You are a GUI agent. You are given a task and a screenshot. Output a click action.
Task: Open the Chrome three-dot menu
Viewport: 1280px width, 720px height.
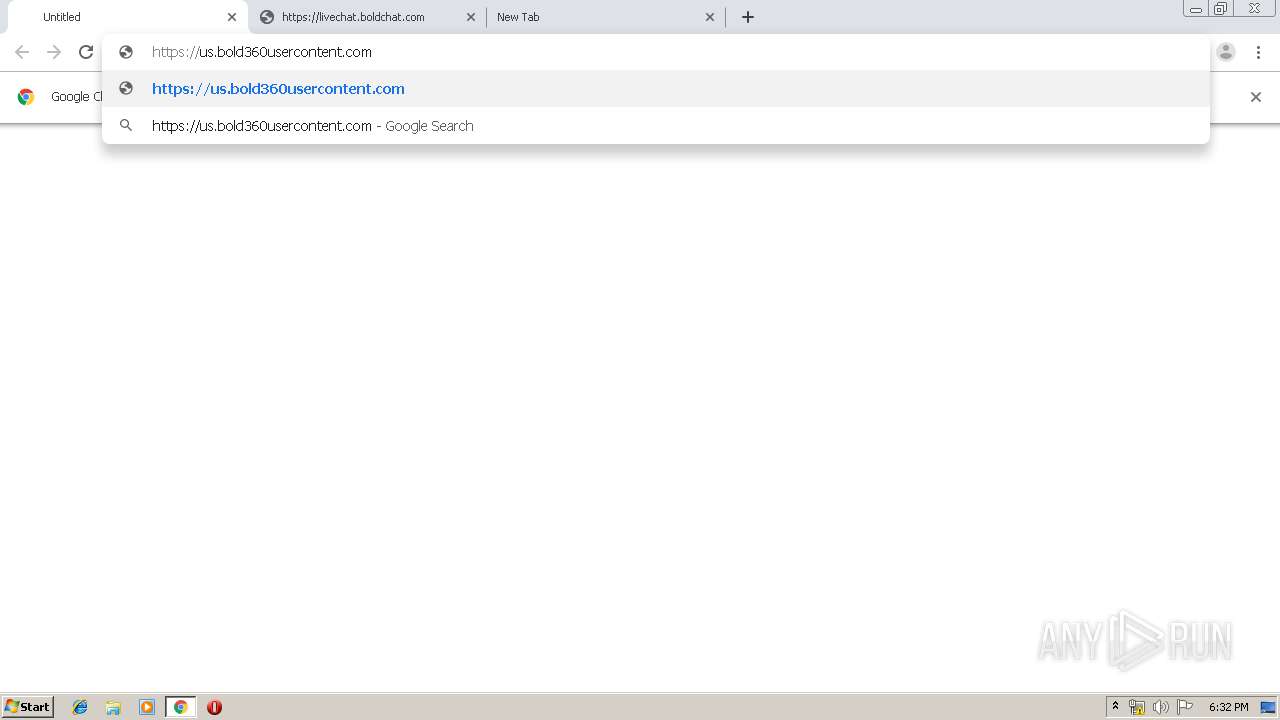1258,52
